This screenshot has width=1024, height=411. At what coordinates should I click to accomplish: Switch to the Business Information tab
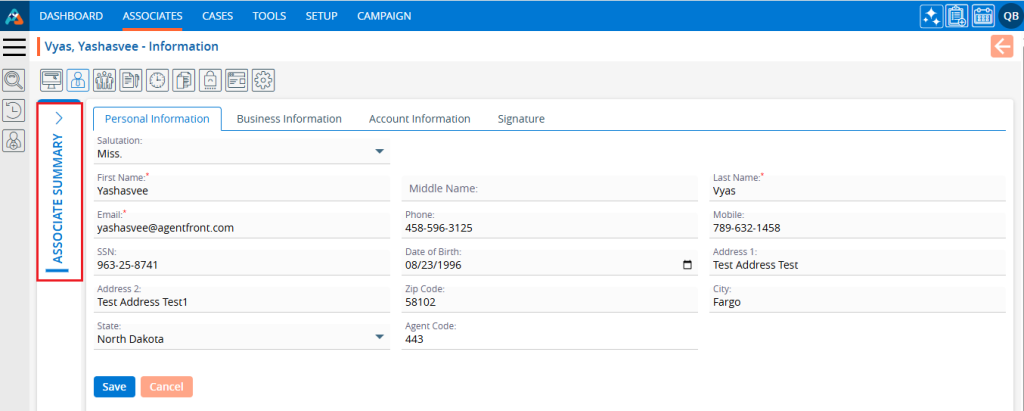click(x=289, y=118)
